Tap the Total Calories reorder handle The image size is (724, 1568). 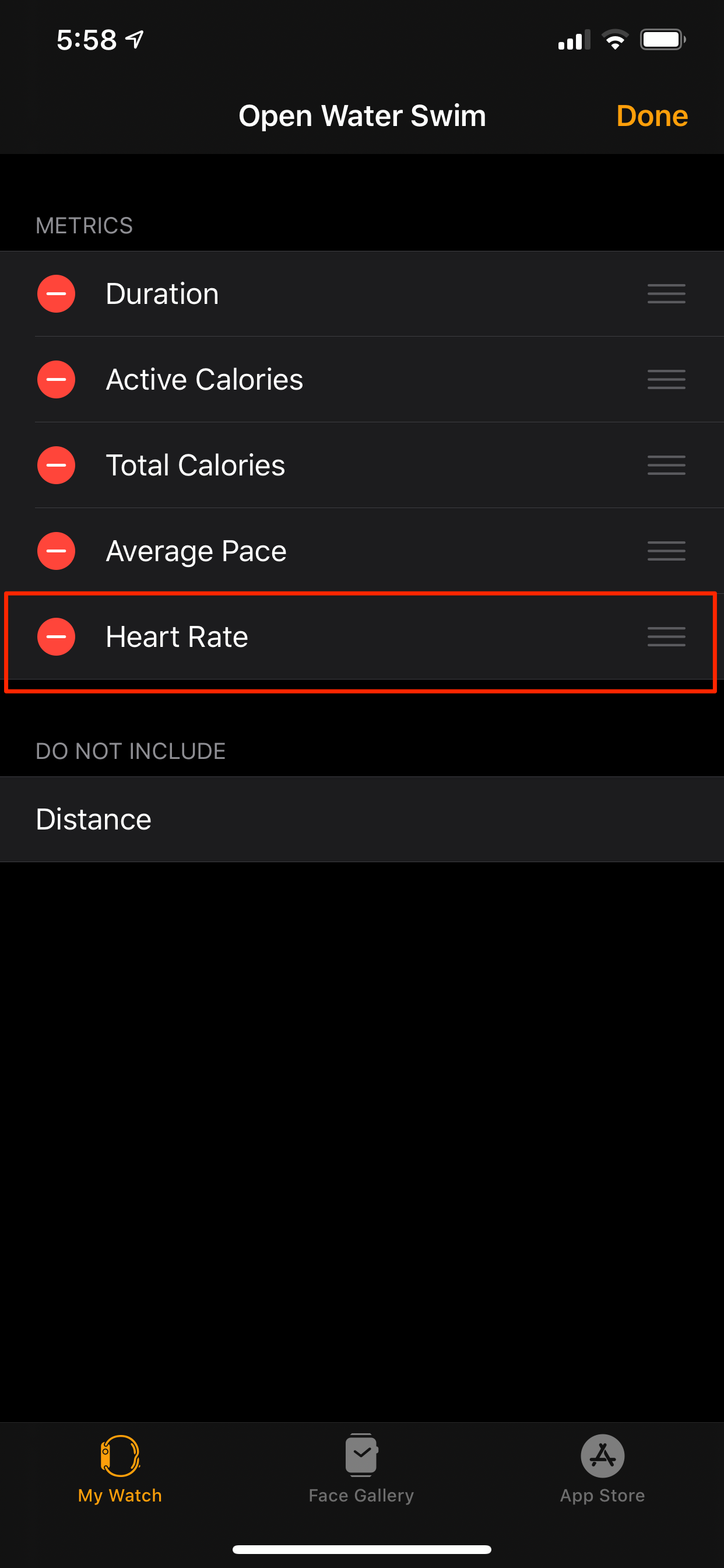(666, 465)
